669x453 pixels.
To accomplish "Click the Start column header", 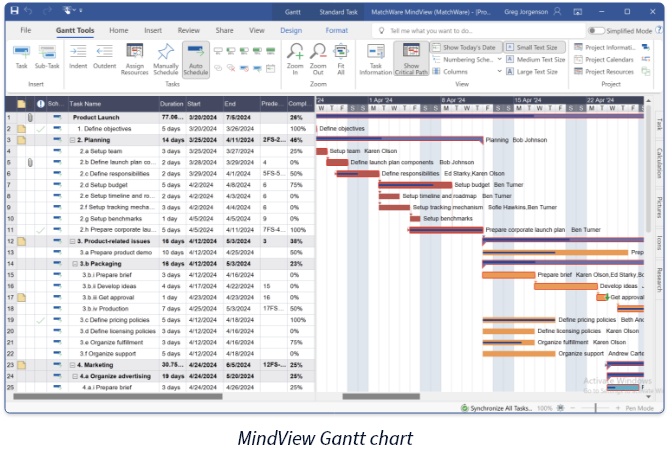I will click(x=204, y=104).
